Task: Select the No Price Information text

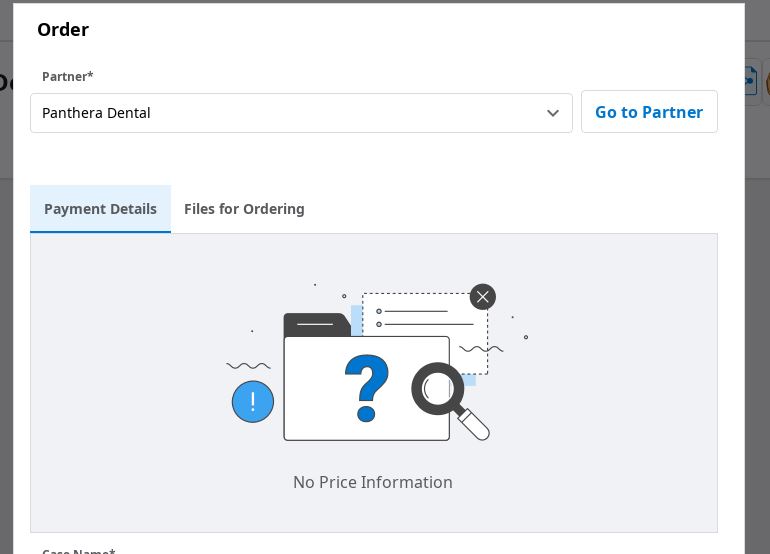Action: (373, 482)
